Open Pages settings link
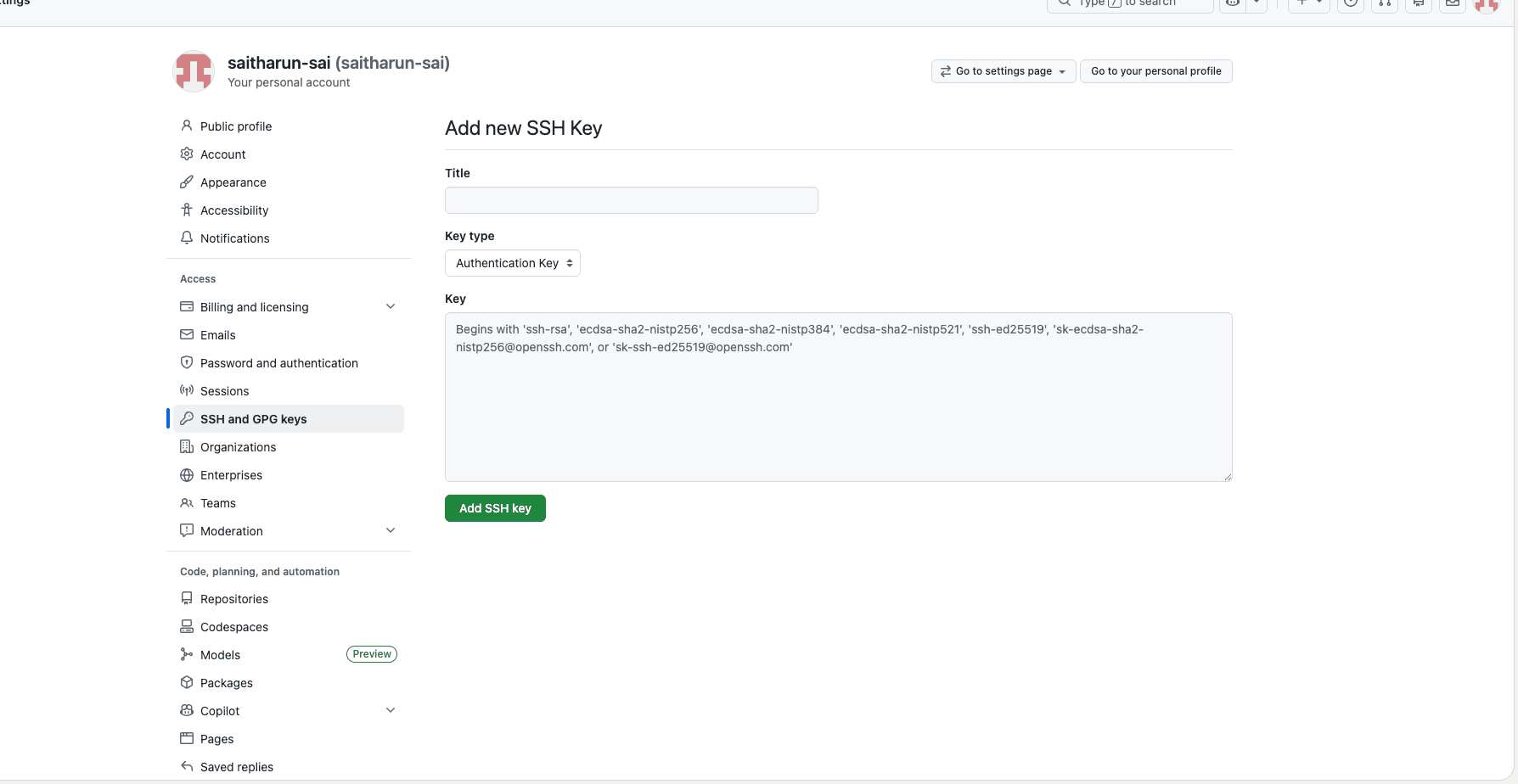This screenshot has height=784, width=1518. pos(217,739)
